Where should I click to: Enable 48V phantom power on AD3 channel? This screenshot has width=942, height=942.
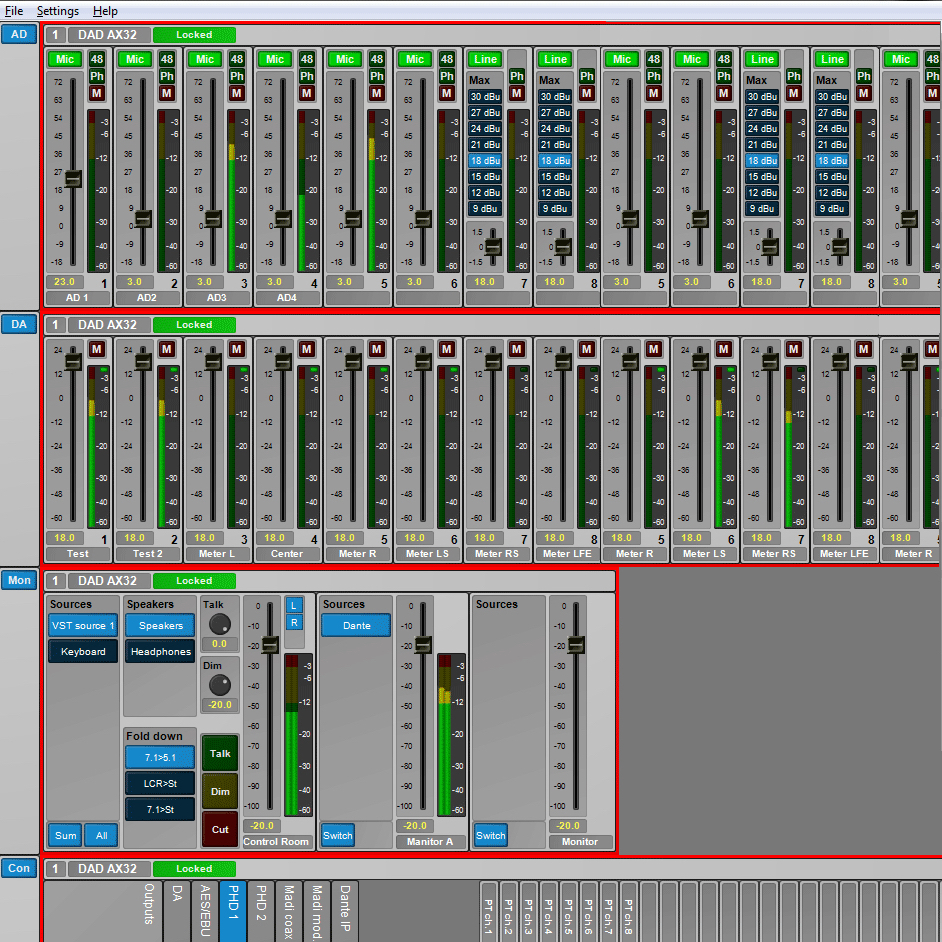point(237,59)
